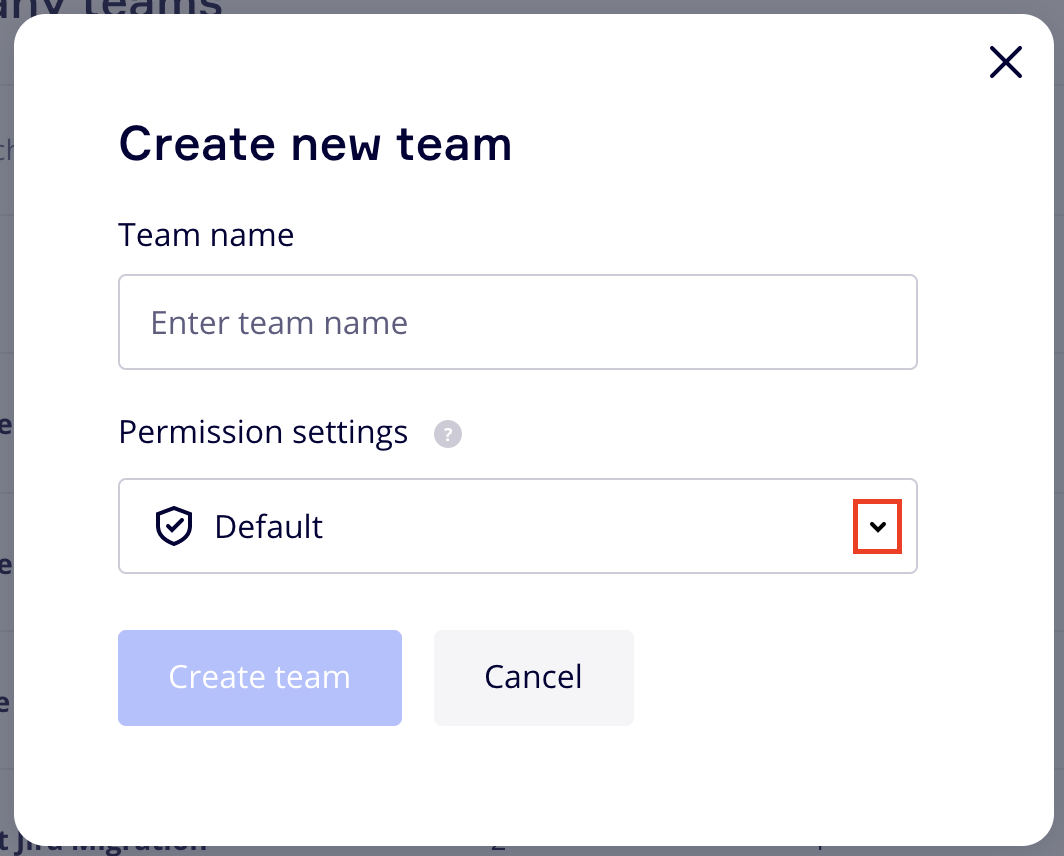The width and height of the screenshot is (1064, 856).
Task: Click the "Permission settings" label text
Action: [x=263, y=432]
